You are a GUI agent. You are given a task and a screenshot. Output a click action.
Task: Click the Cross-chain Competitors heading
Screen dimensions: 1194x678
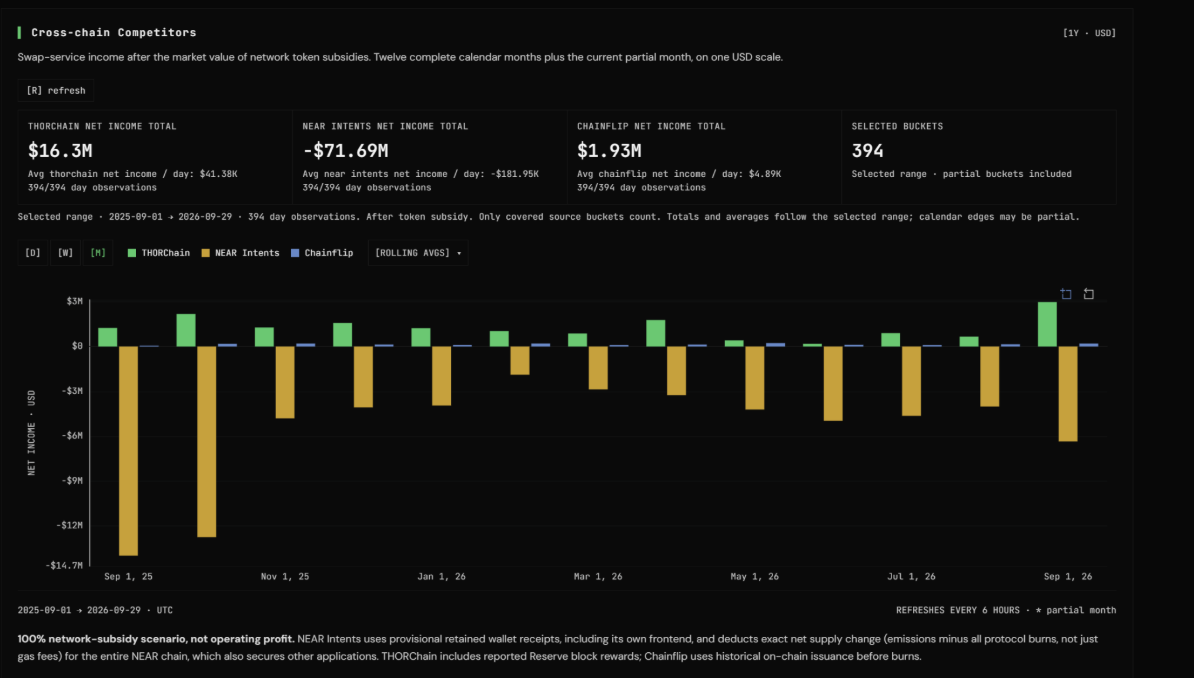(113, 33)
